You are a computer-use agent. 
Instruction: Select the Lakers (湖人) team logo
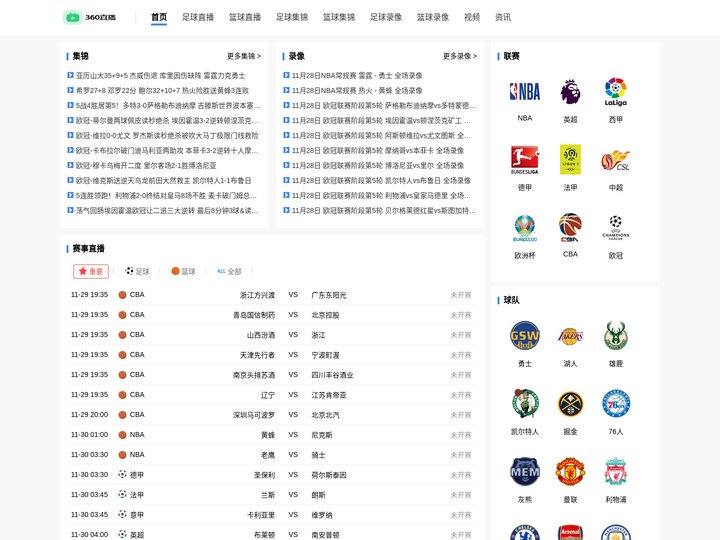click(570, 336)
